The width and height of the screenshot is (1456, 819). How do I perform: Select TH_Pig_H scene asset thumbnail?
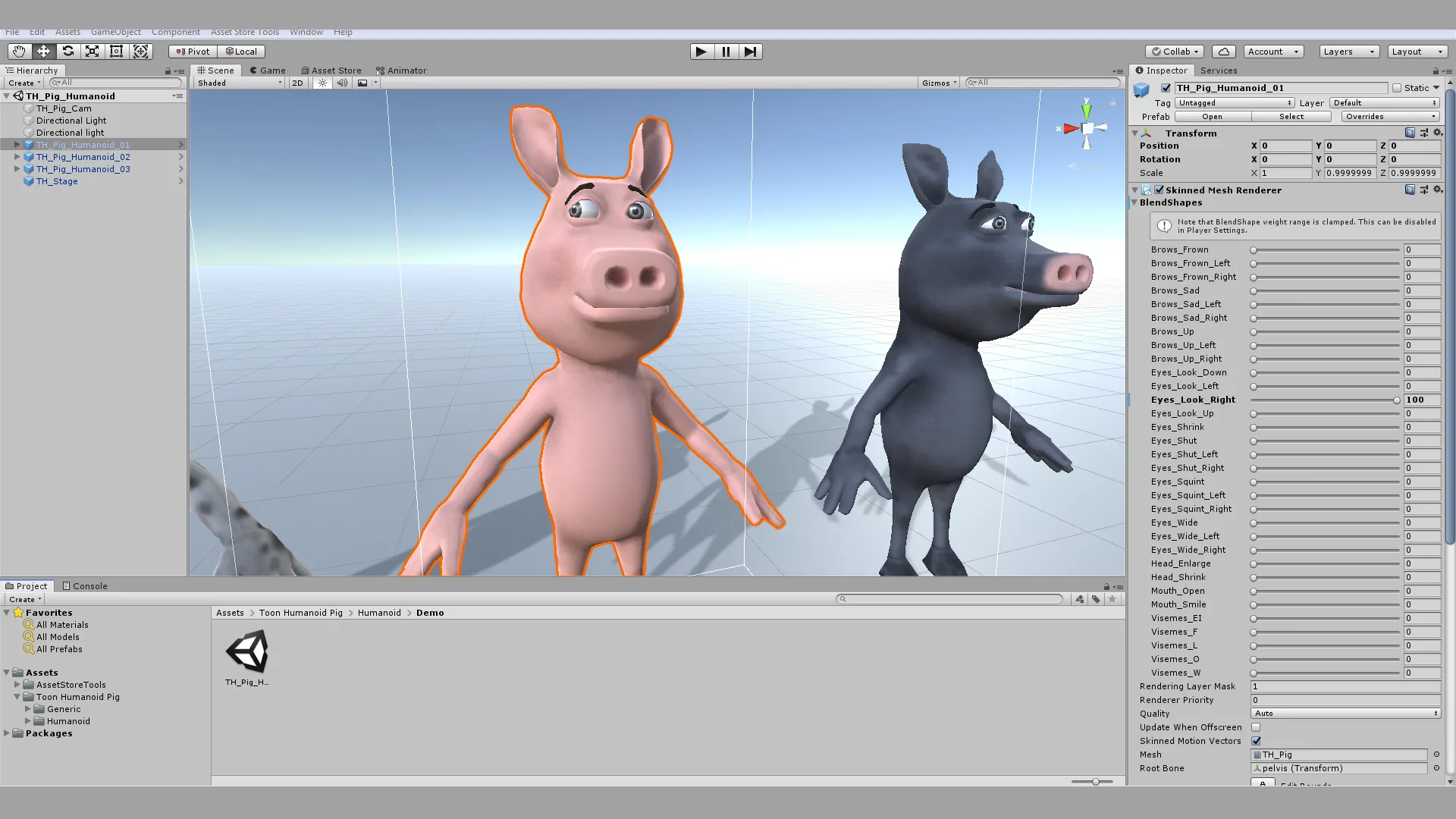pyautogui.click(x=247, y=652)
